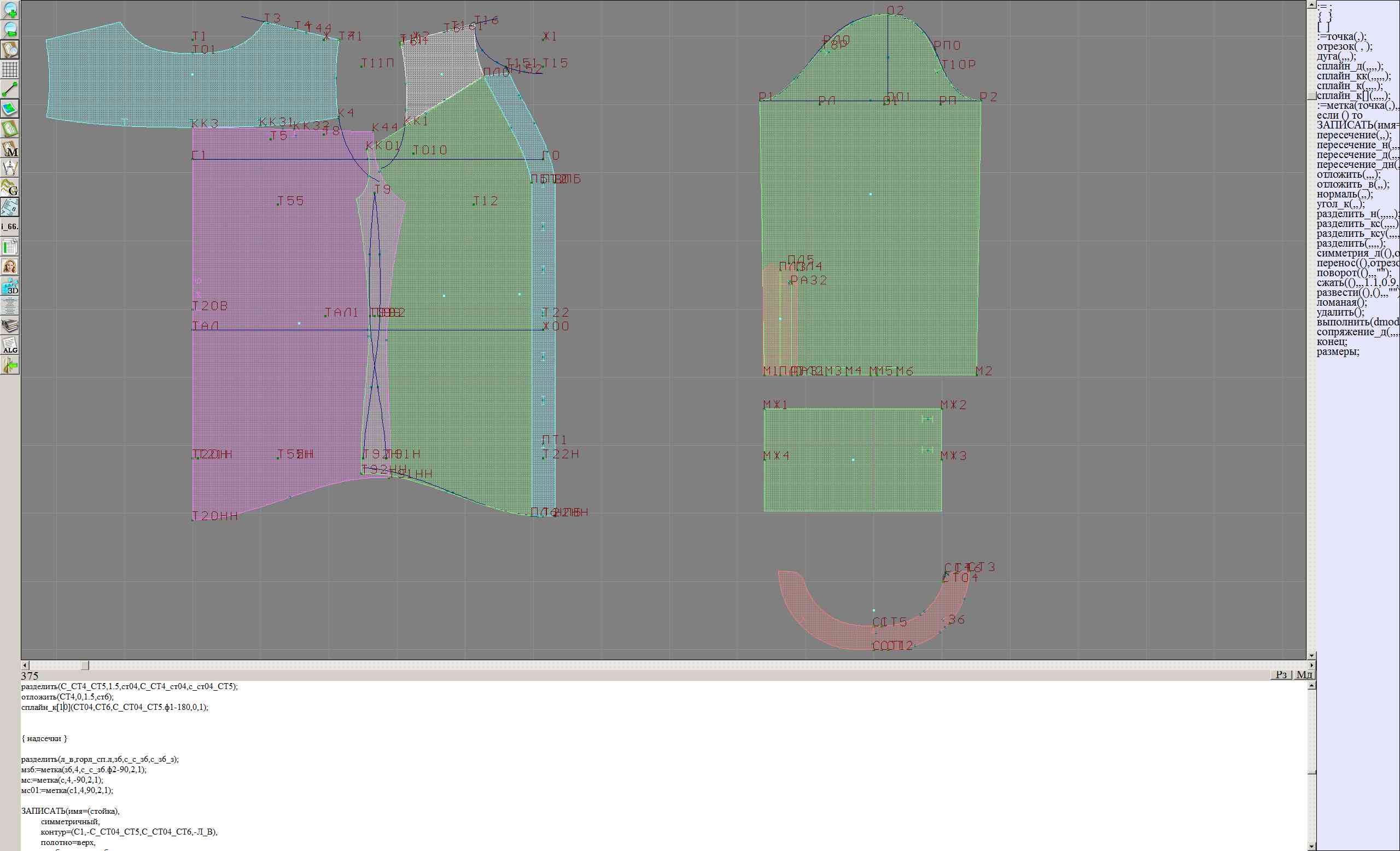Image resolution: width=1400 pixels, height=851 pixels.
Task: Insert the 'пересечение(,,);' command from list
Action: (x=1354, y=135)
